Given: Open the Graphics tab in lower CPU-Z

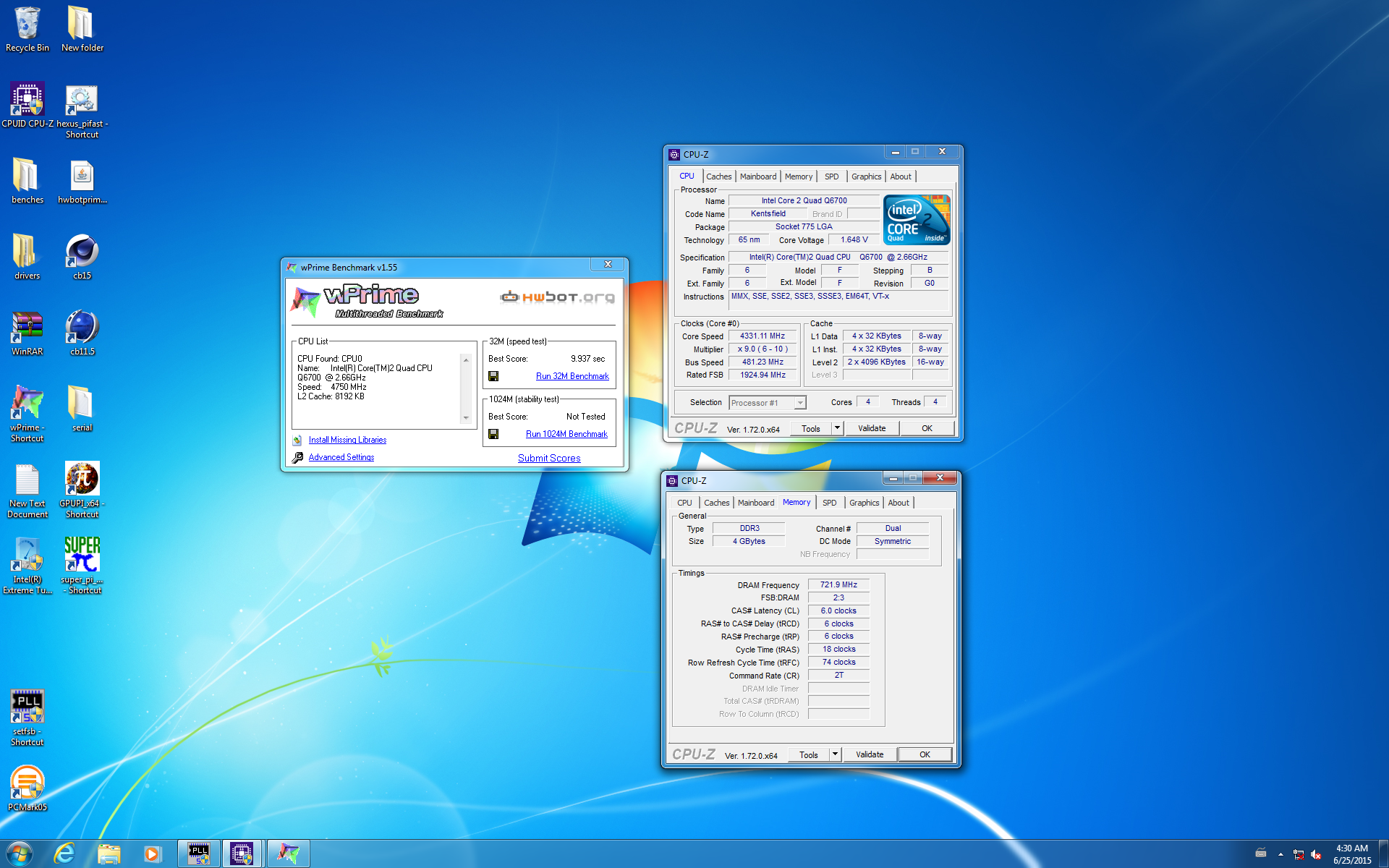Looking at the screenshot, I should pos(864,503).
